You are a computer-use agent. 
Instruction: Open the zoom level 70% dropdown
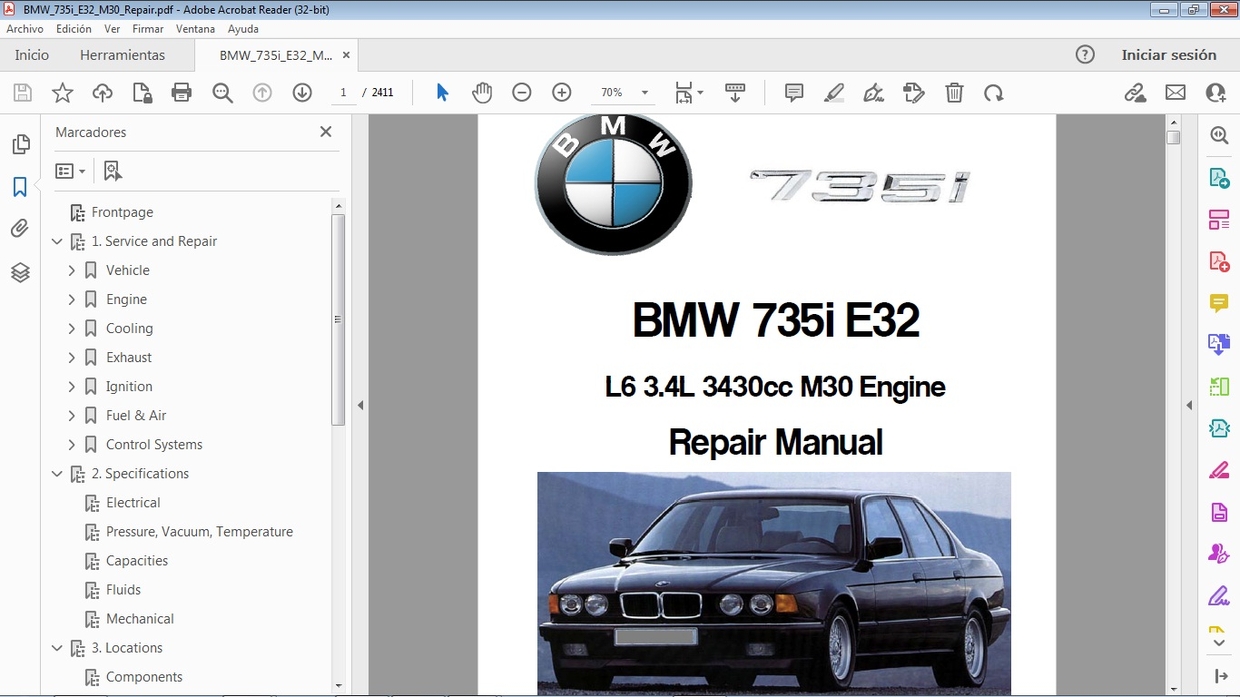pyautogui.click(x=645, y=93)
